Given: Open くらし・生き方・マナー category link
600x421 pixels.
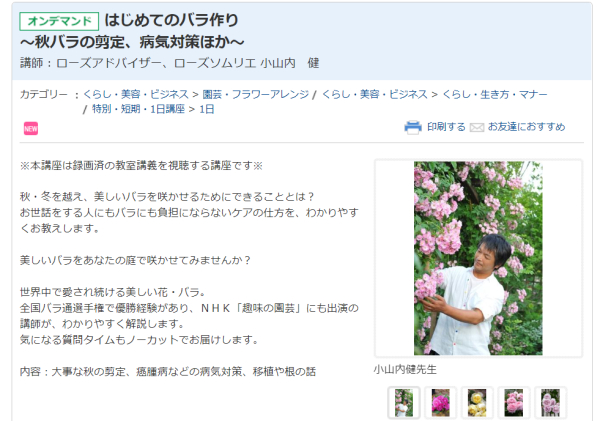Looking at the screenshot, I should [x=495, y=94].
